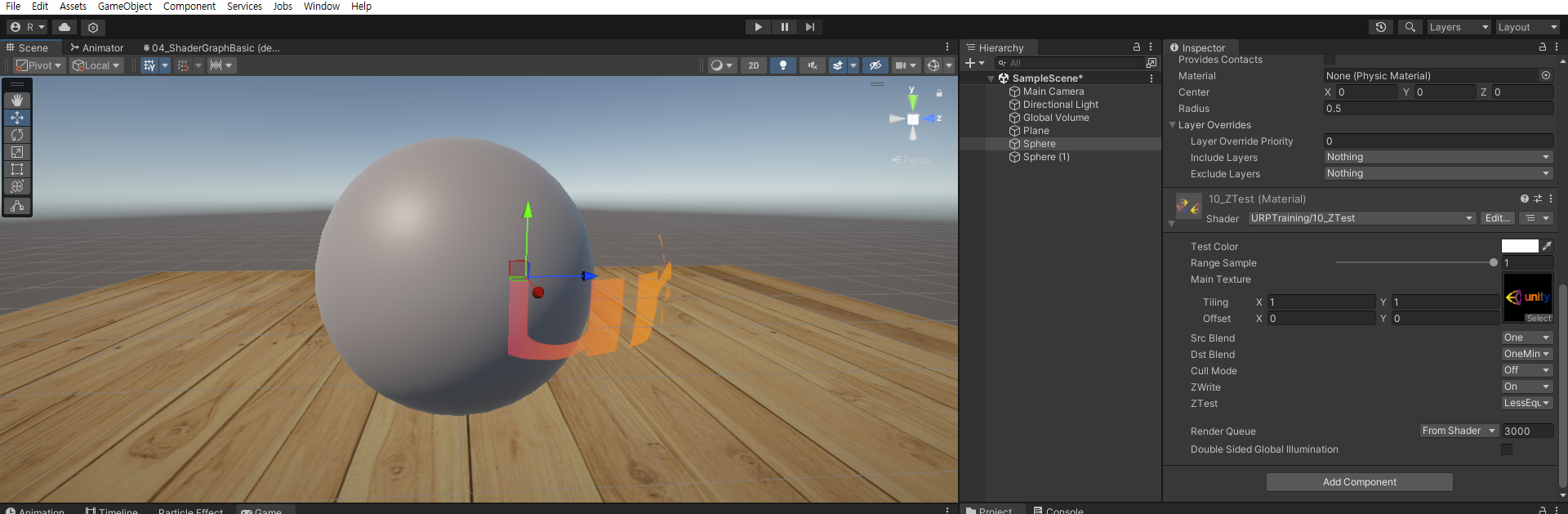Open the Local handle rotation dropdown

coord(96,65)
